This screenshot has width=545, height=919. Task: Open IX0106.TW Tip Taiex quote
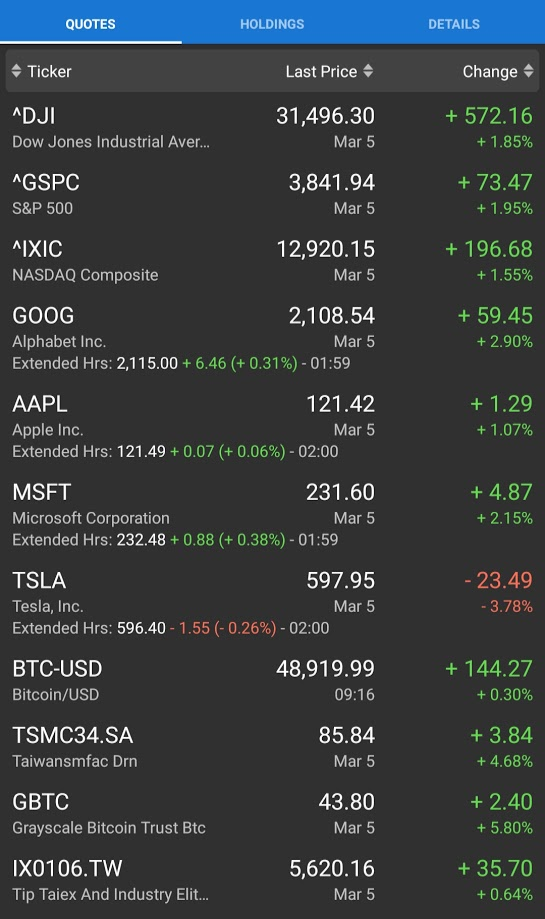[272, 880]
